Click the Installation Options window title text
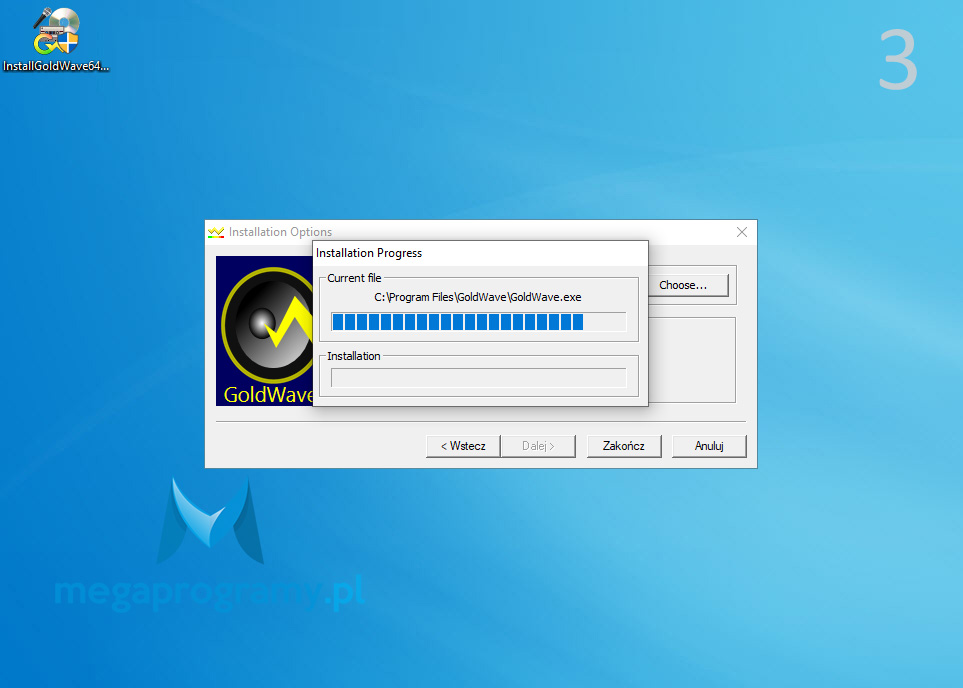This screenshot has width=963, height=688. point(280,232)
